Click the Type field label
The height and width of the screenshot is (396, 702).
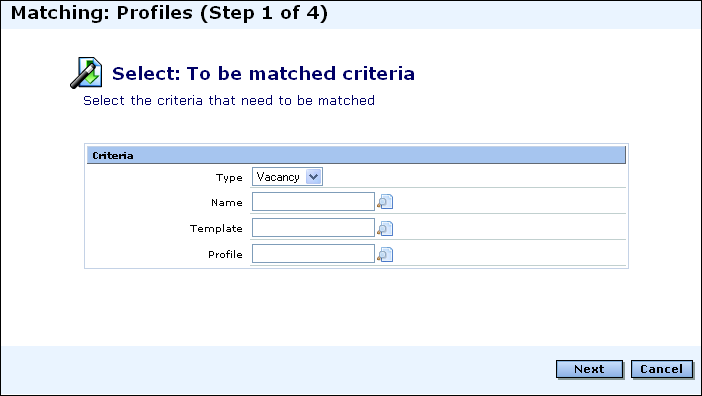coord(229,178)
